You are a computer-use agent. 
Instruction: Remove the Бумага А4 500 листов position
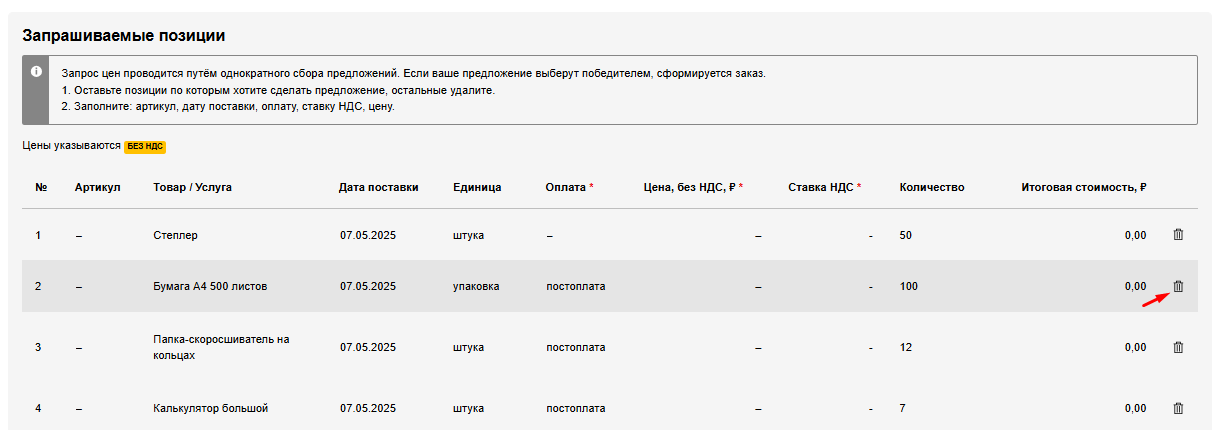click(x=1178, y=286)
